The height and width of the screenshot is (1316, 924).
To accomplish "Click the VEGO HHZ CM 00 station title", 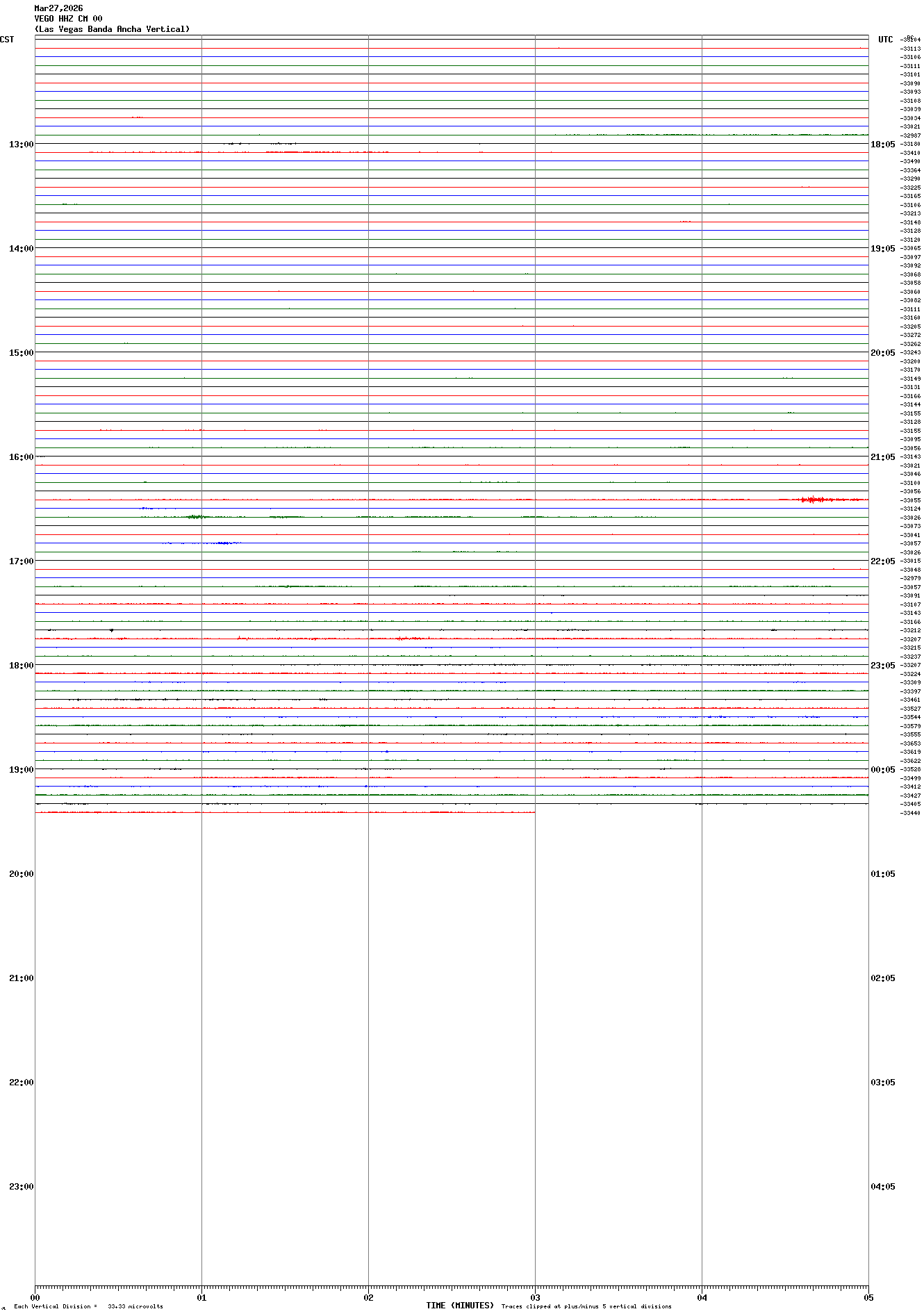I will click(68, 19).
